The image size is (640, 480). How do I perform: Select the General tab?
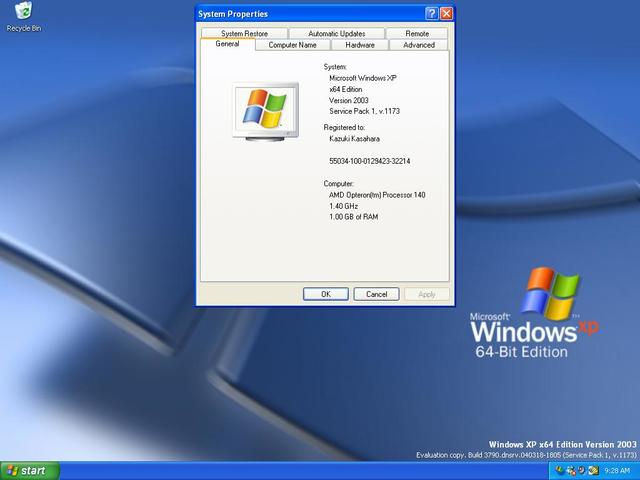point(227,44)
